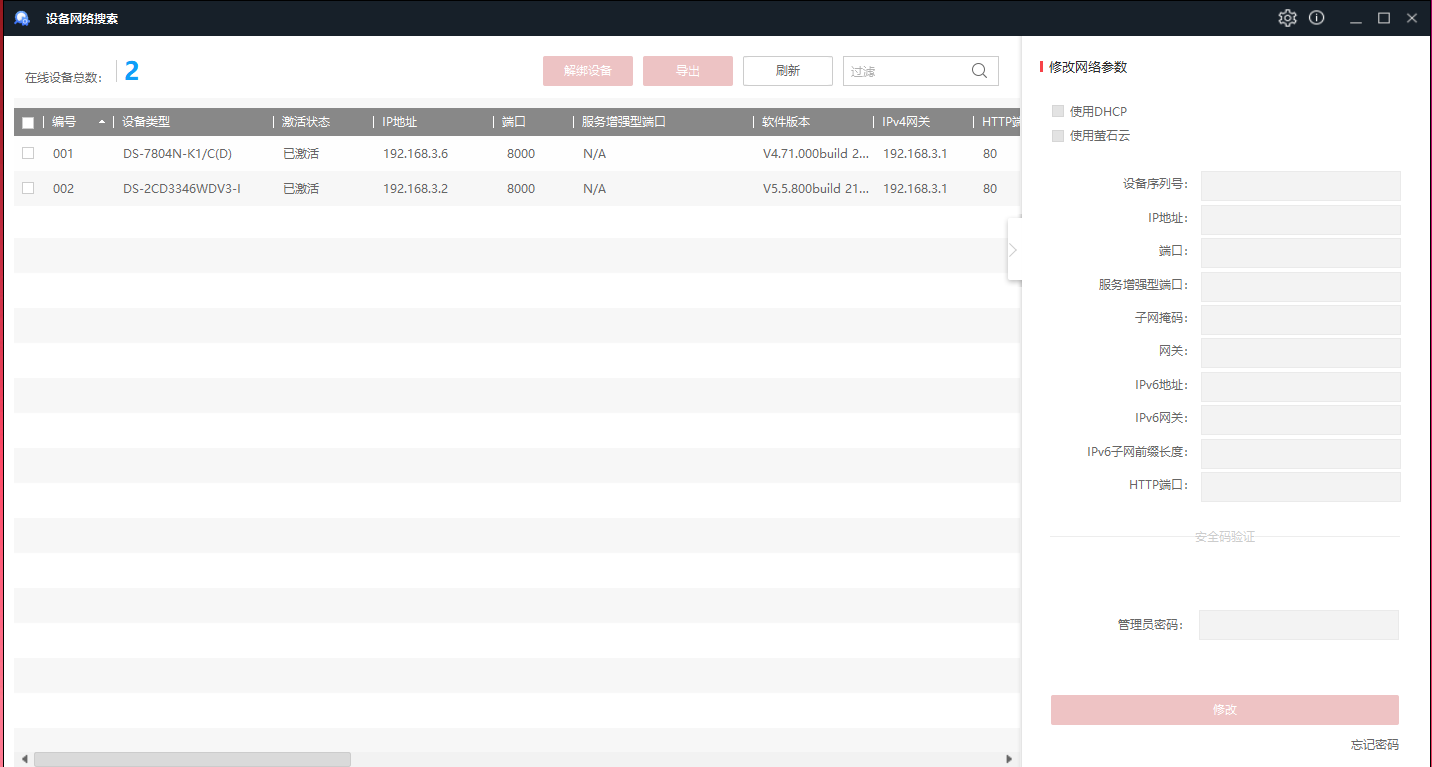Click the SADP app logo in title bar

21,17
